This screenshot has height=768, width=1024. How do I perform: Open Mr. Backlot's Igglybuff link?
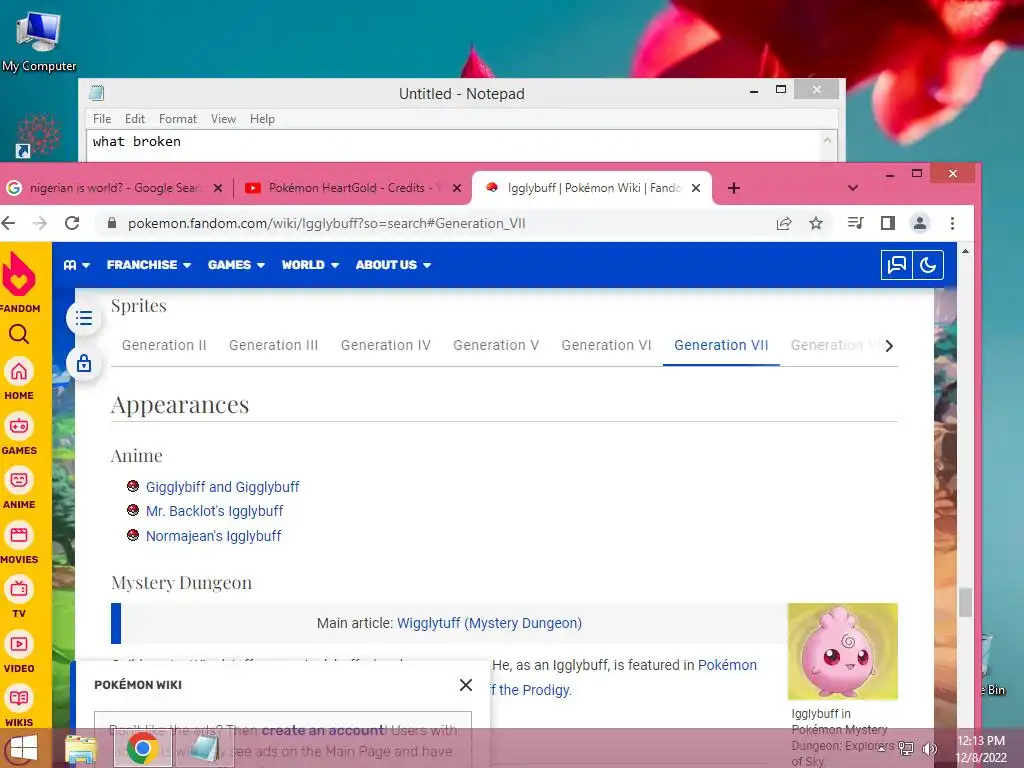click(215, 511)
